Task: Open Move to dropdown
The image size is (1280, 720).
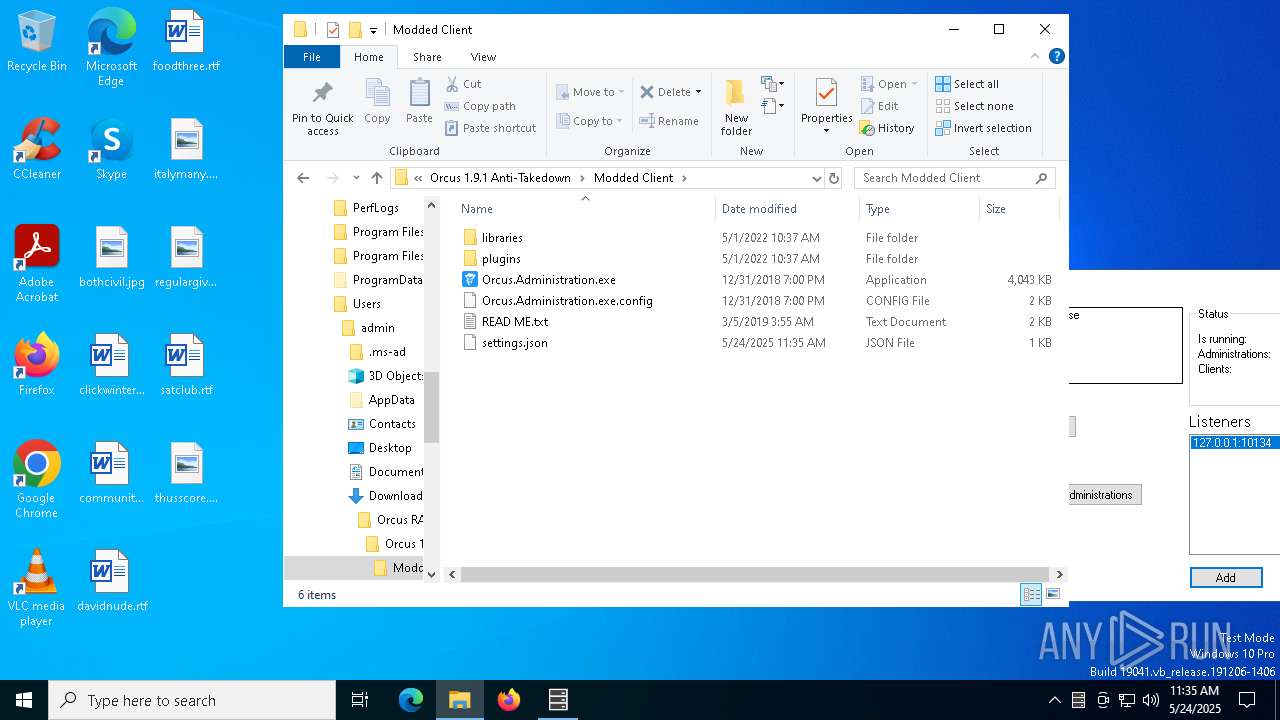Action: click(x=590, y=92)
